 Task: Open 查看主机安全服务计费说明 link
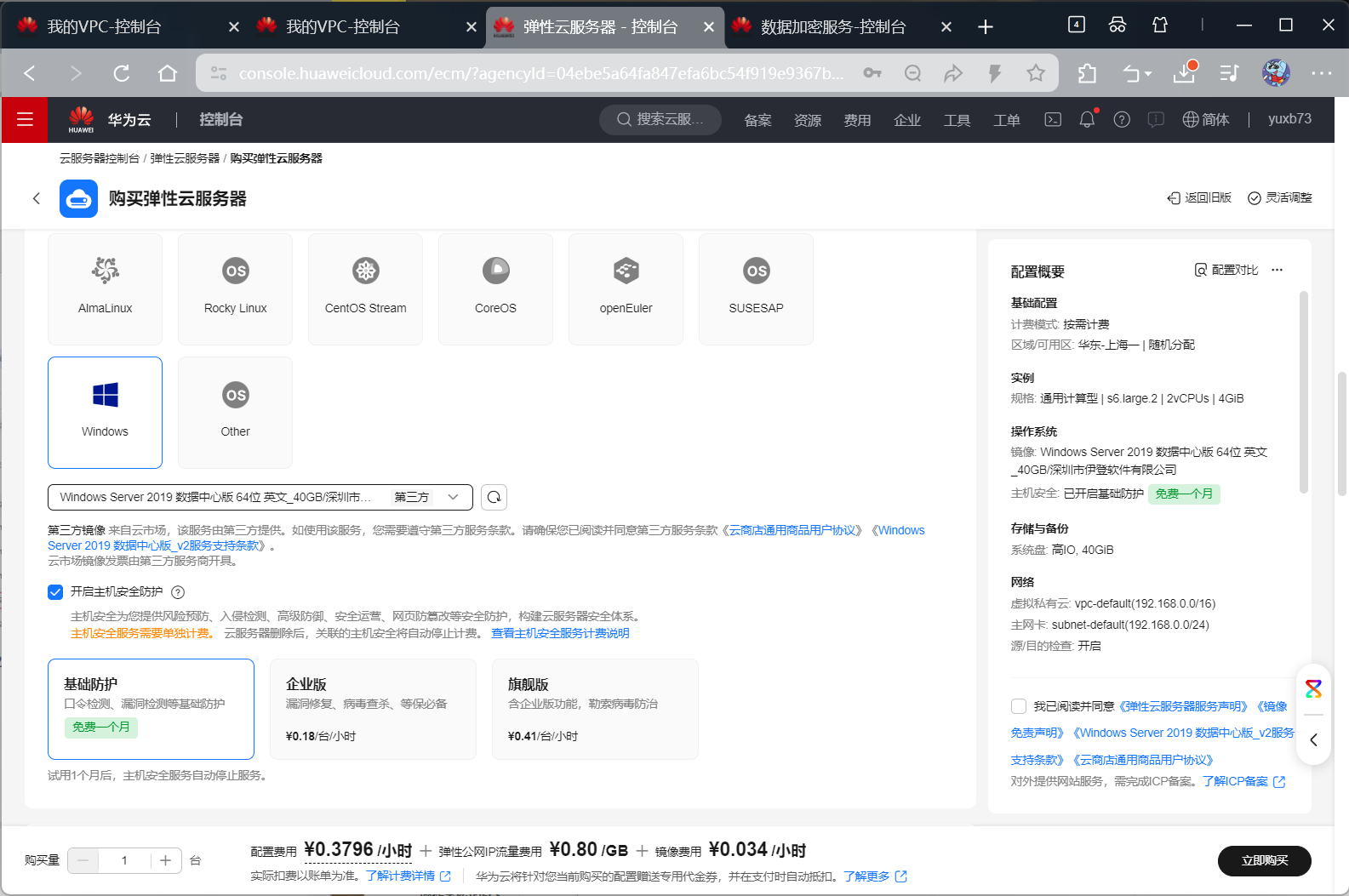560,633
